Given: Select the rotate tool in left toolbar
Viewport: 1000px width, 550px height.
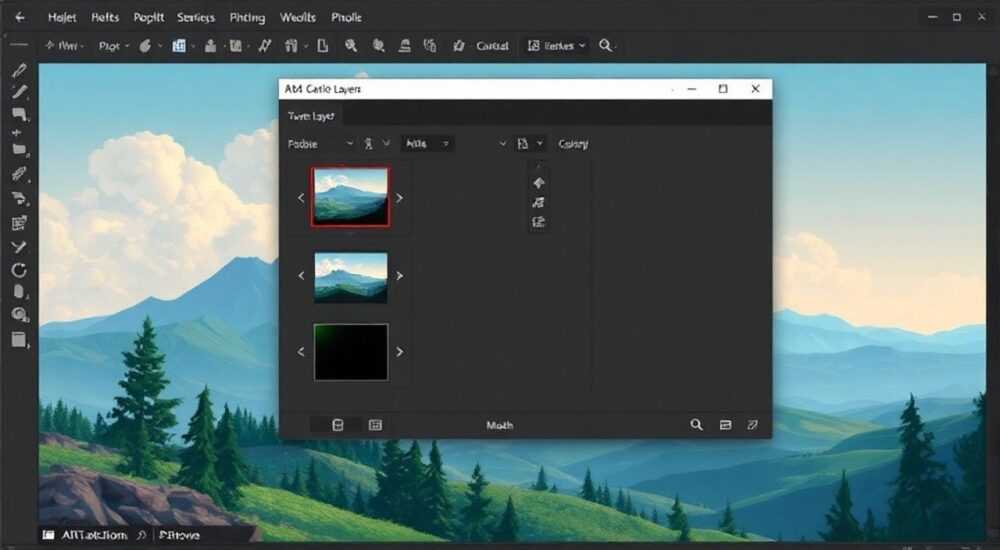Looking at the screenshot, I should (18, 270).
